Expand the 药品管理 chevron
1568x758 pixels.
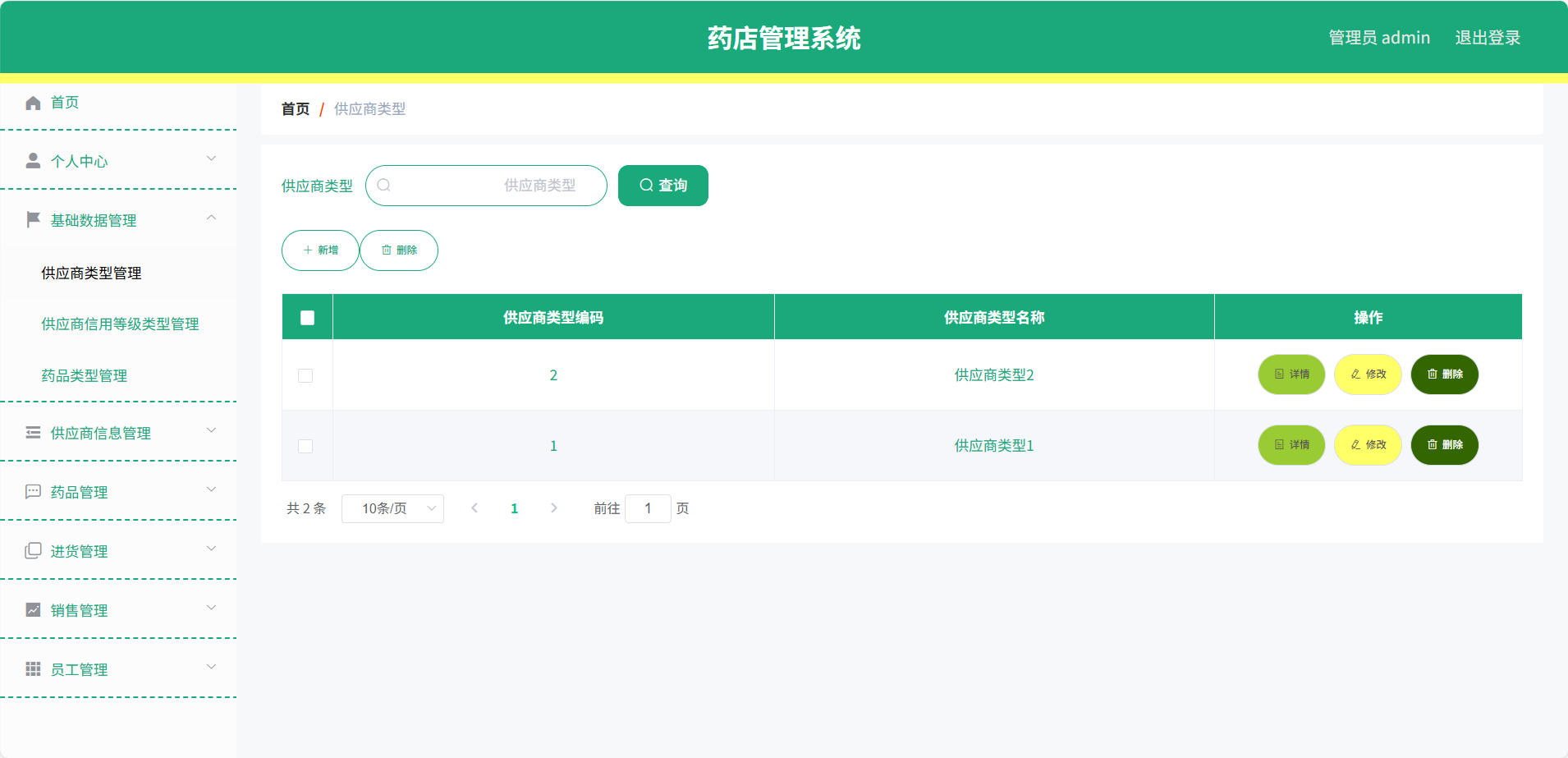211,489
